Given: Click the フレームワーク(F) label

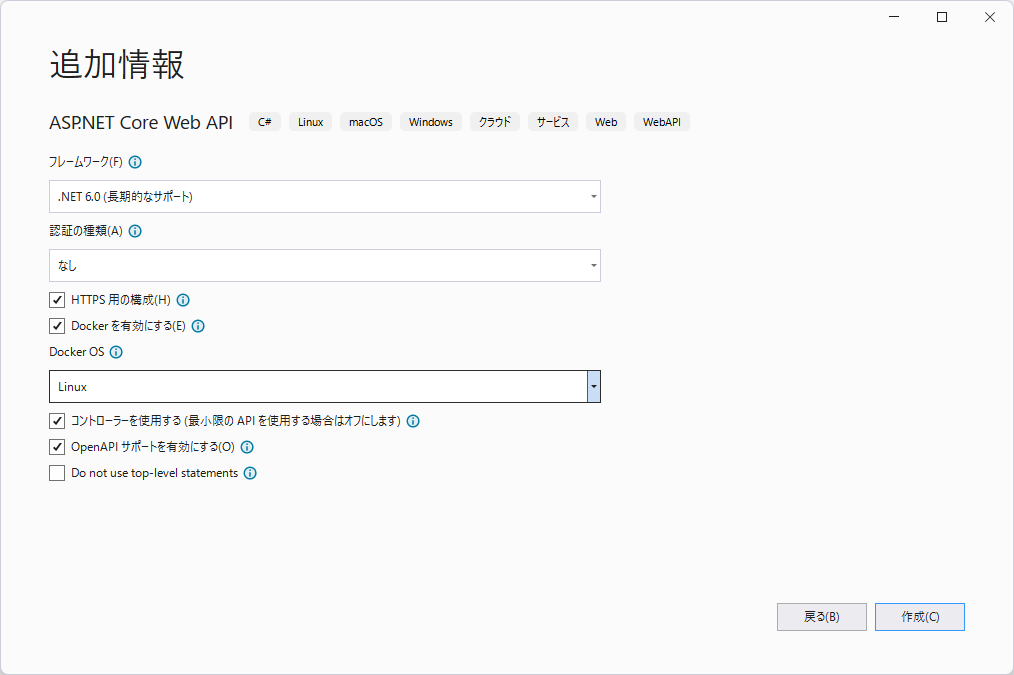Looking at the screenshot, I should (86, 162).
